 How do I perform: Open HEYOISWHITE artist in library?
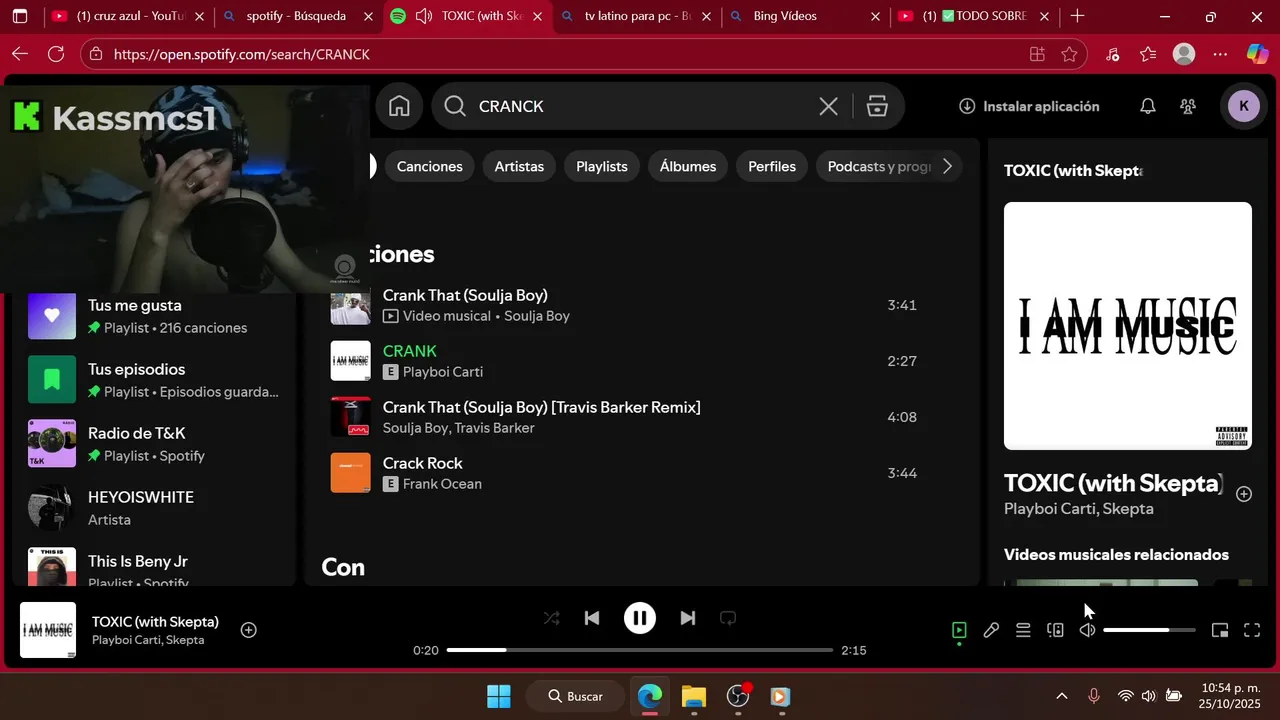pos(155,508)
